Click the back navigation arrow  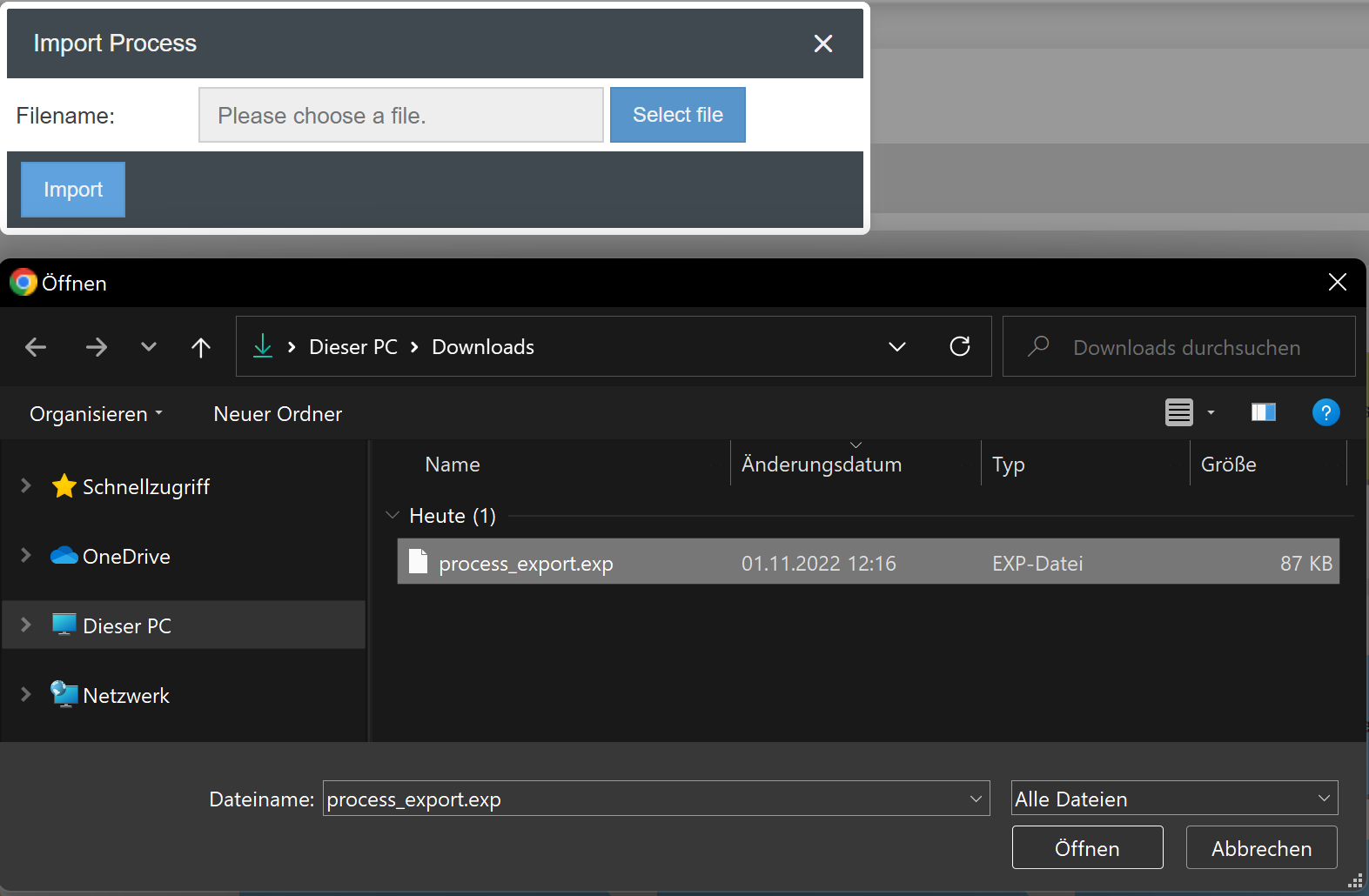click(36, 347)
